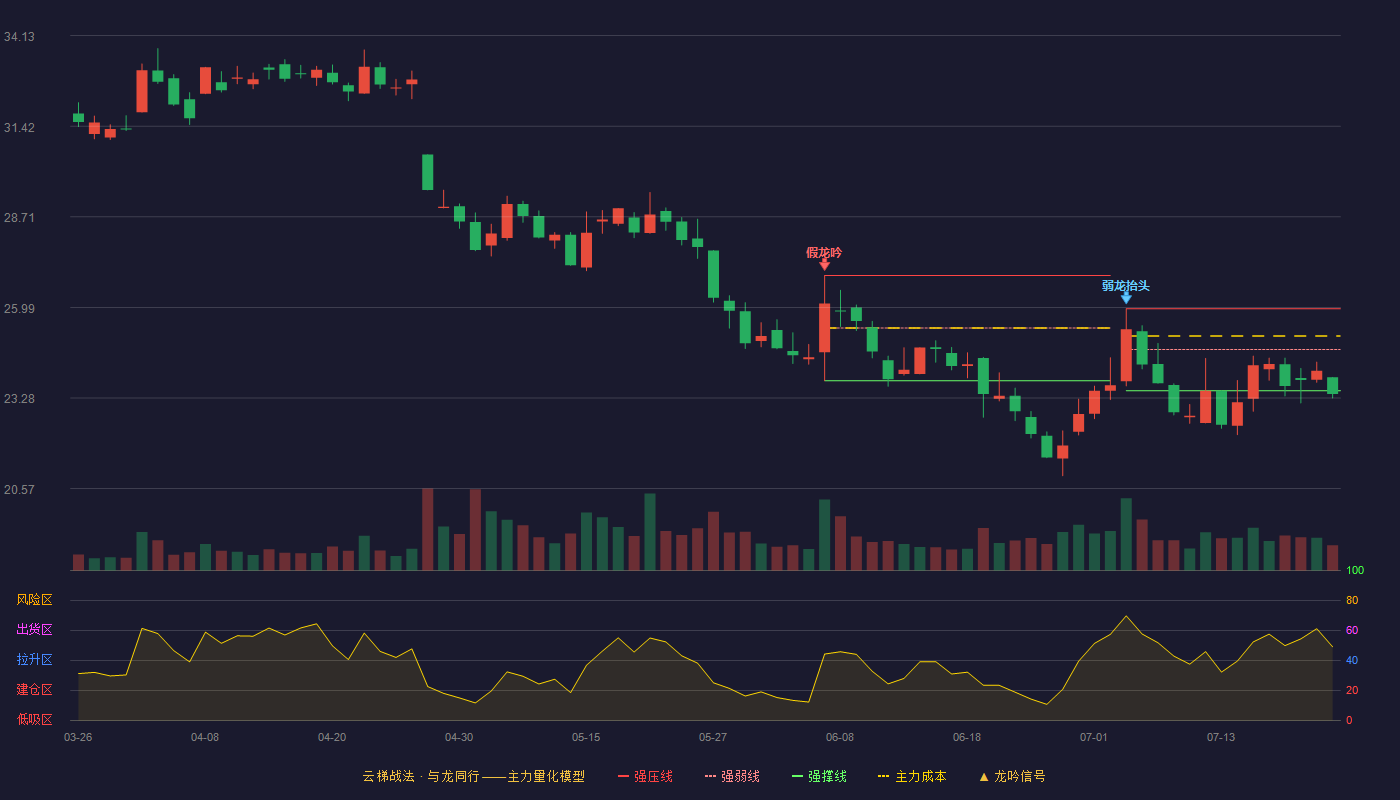Click the green 强撑线 legend line marker
The height and width of the screenshot is (800, 1400).
click(797, 777)
